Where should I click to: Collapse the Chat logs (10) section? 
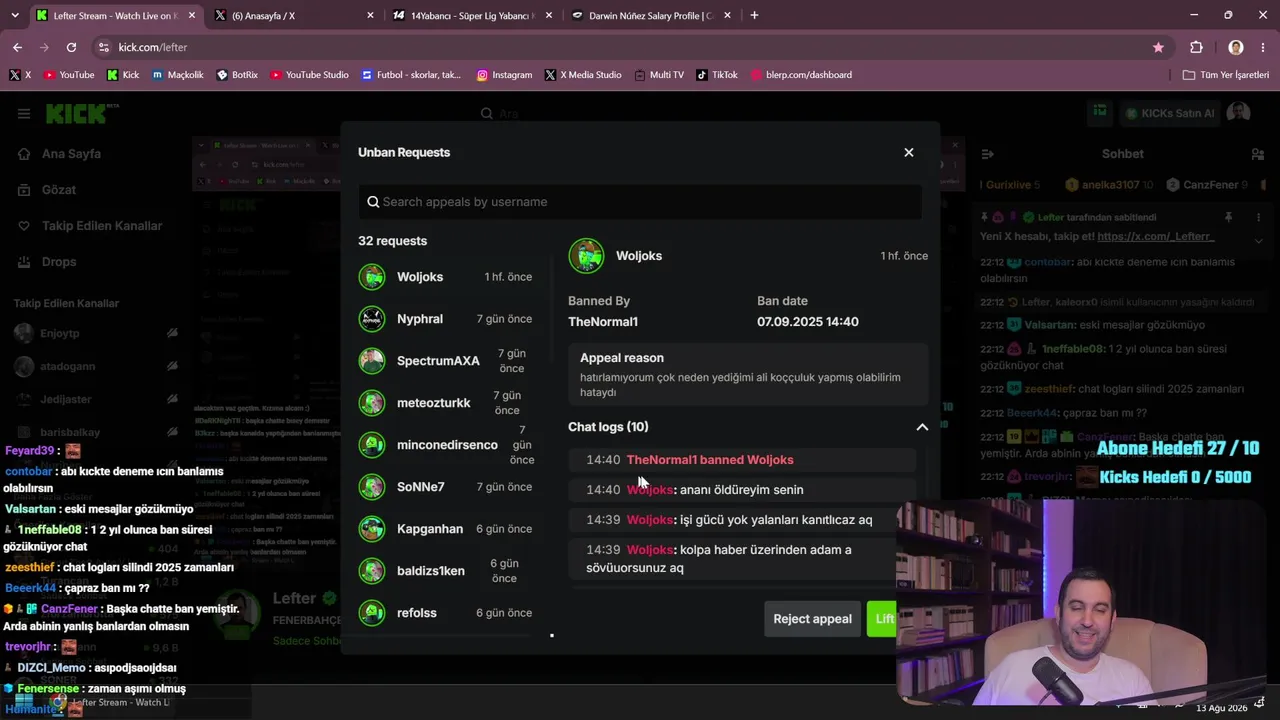921,427
